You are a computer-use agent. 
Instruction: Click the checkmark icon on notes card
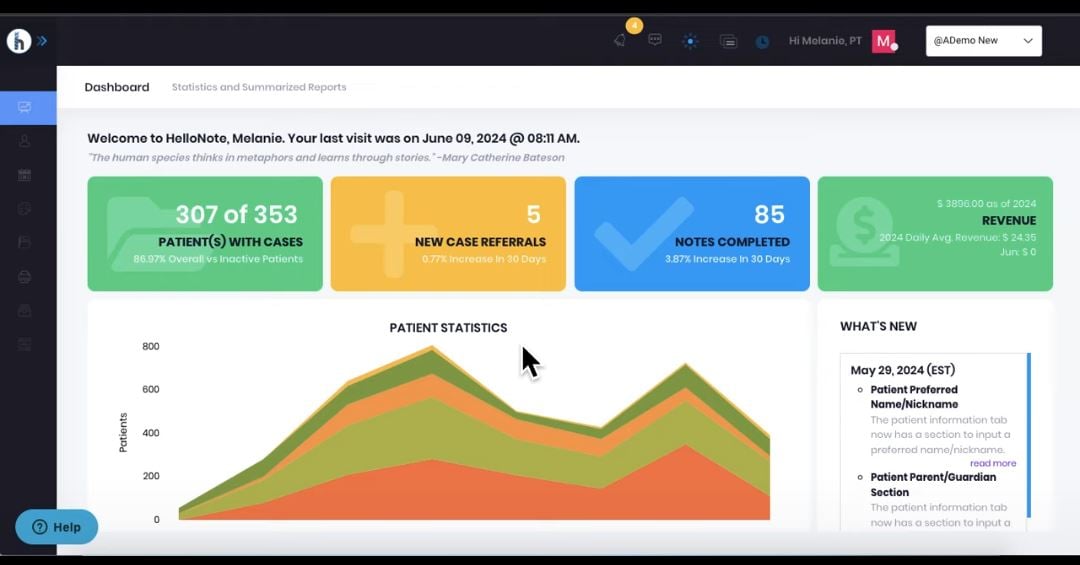643,233
